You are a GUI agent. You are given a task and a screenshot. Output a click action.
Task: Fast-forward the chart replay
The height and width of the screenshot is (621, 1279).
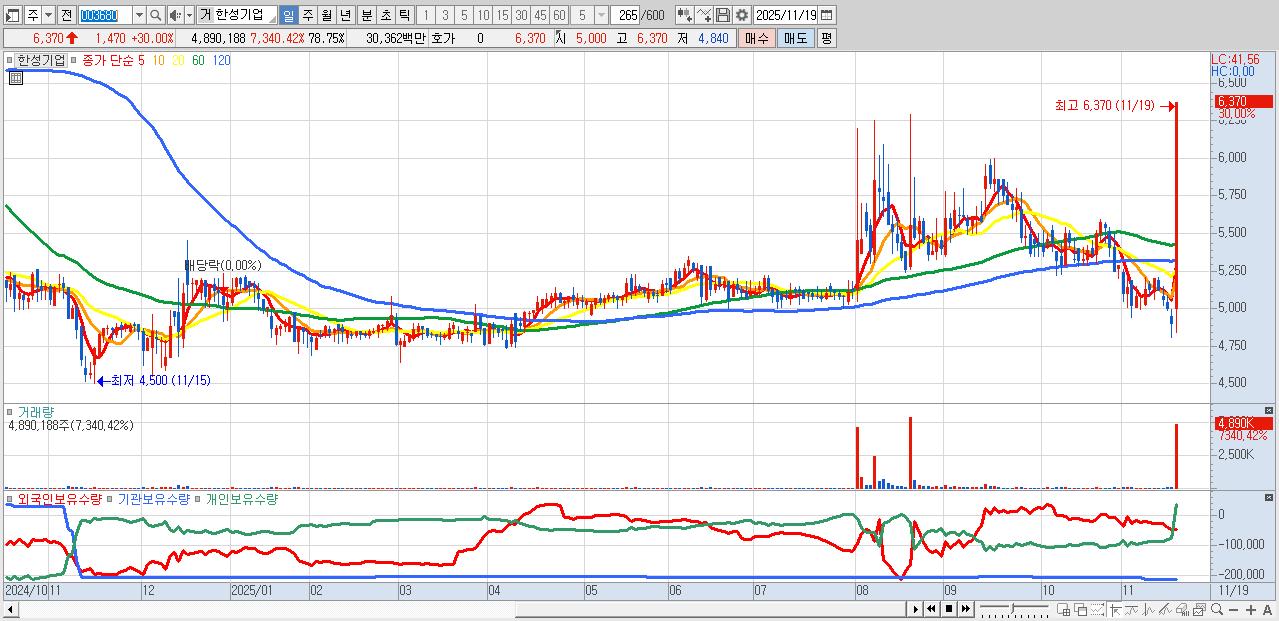click(x=965, y=609)
